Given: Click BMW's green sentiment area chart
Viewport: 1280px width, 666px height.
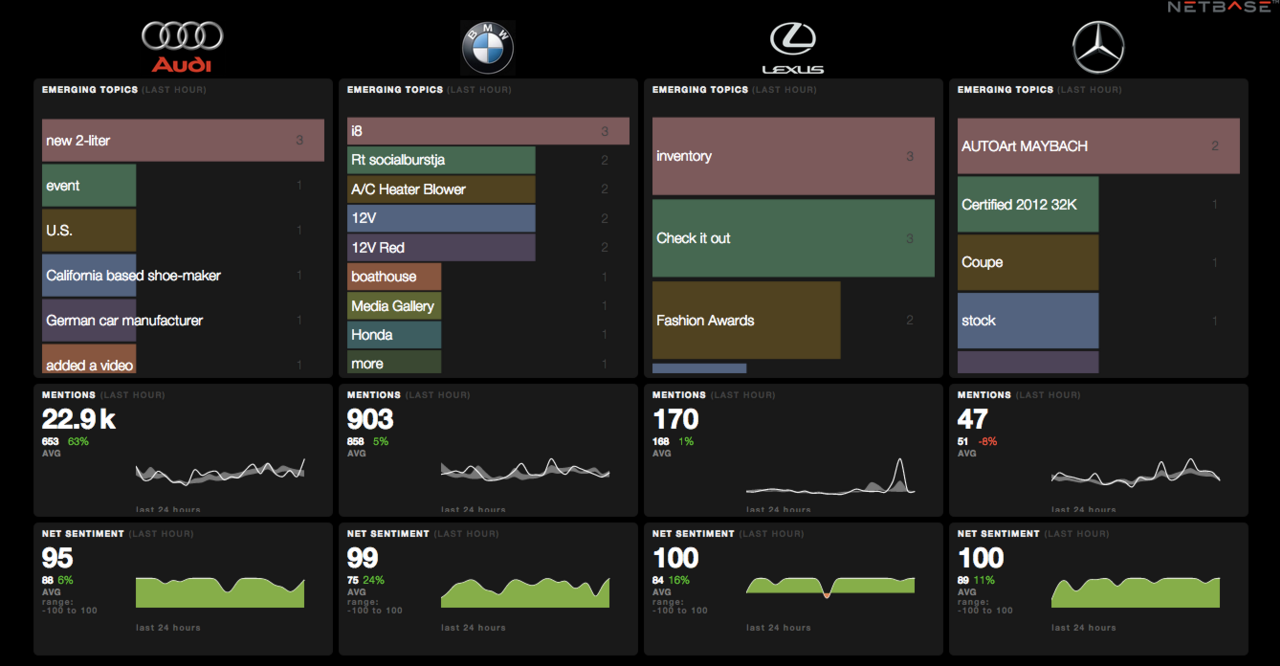Looking at the screenshot, I should [x=525, y=592].
